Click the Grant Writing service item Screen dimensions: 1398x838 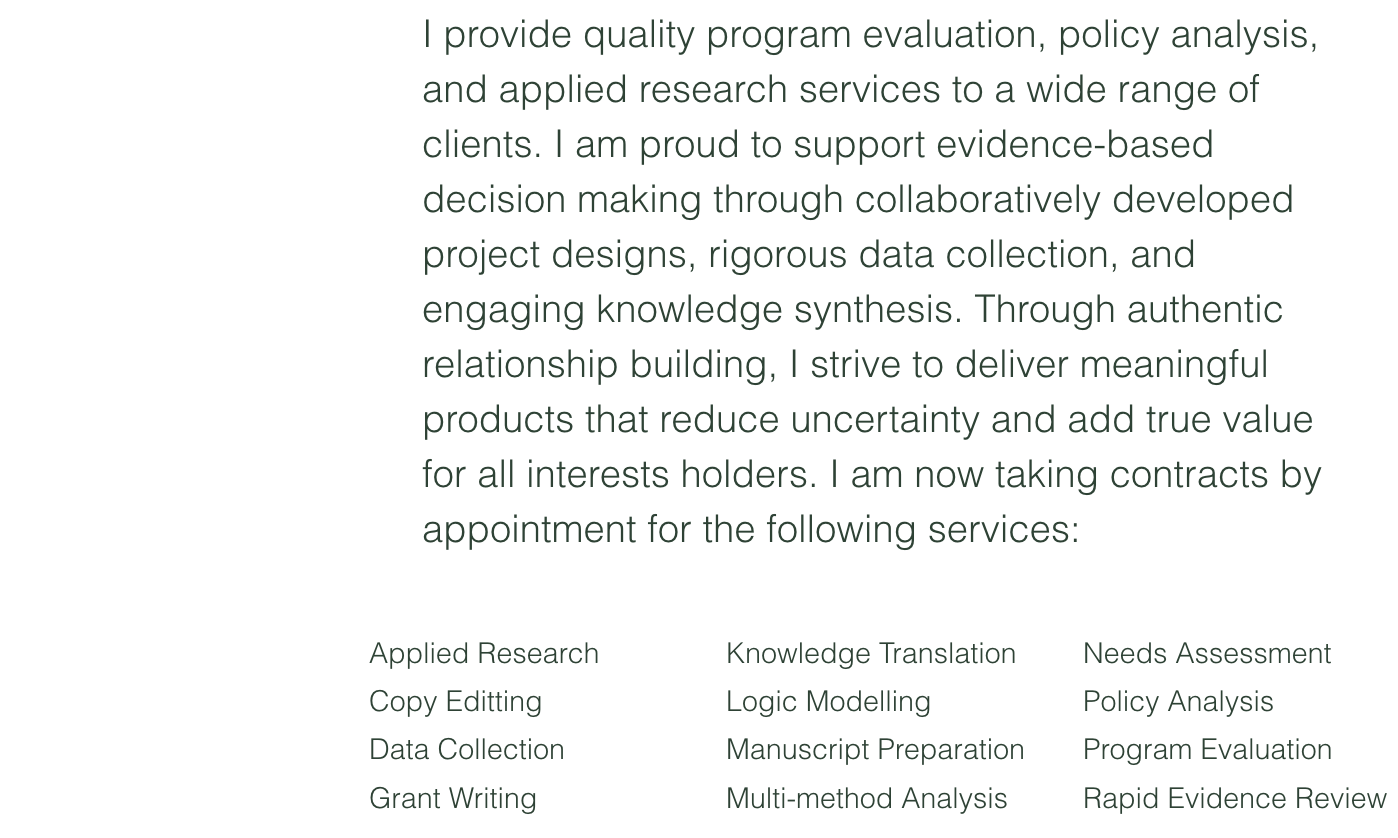(453, 799)
